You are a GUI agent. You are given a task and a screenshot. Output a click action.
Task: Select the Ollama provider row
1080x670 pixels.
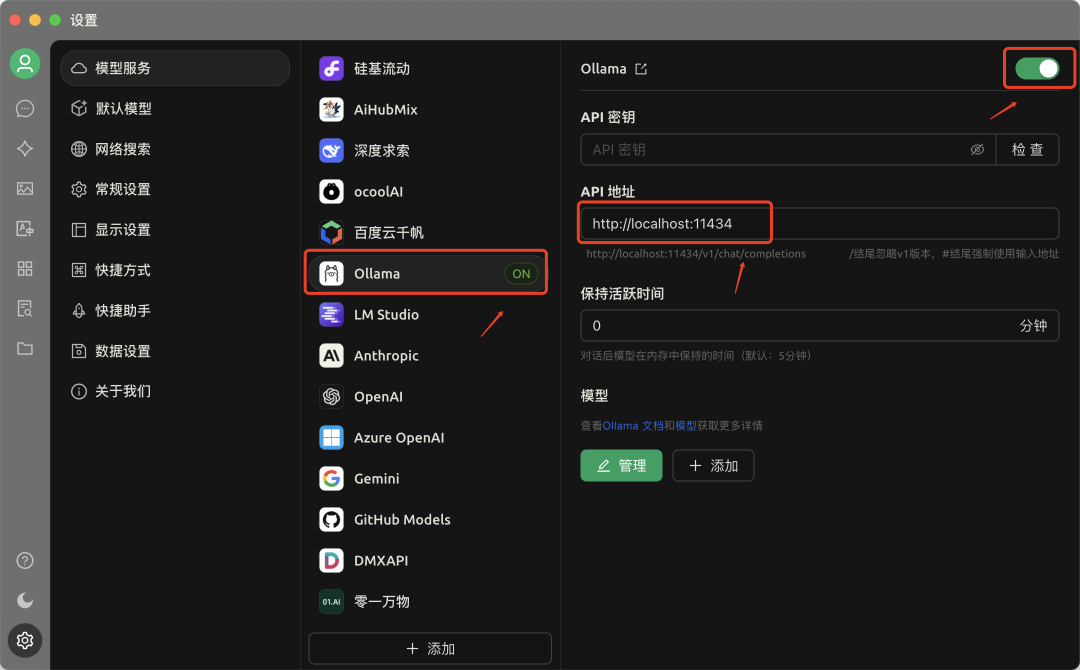427,273
